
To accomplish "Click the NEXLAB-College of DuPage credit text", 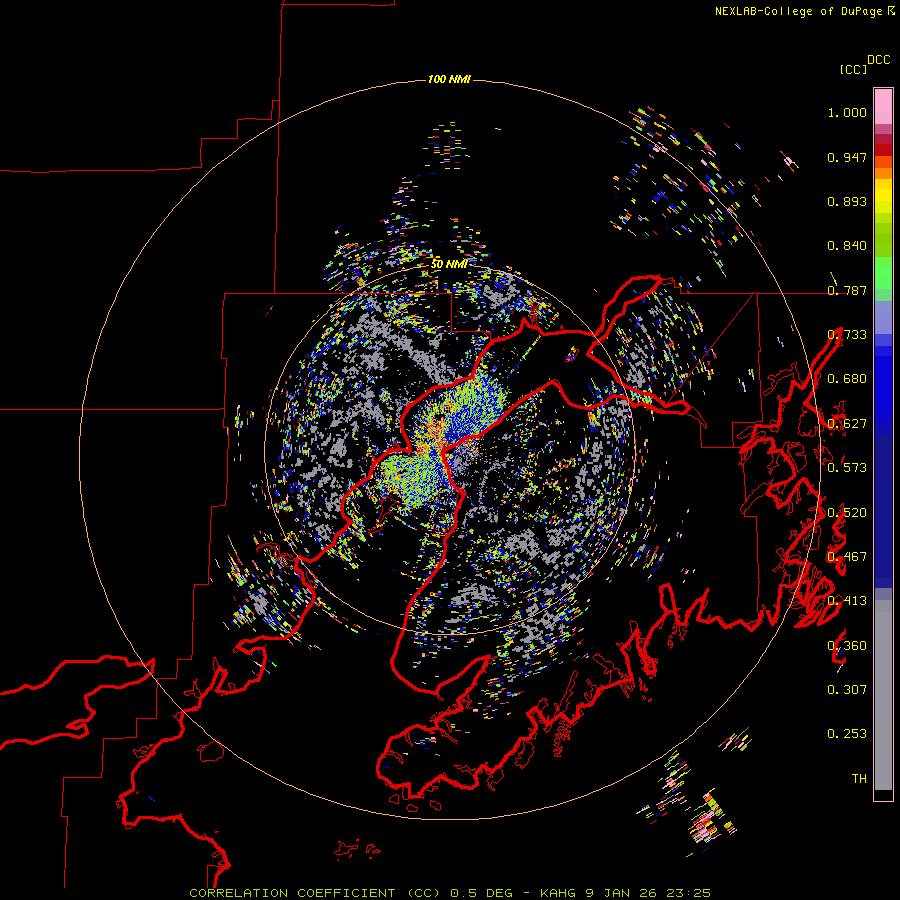I will tap(800, 11).
